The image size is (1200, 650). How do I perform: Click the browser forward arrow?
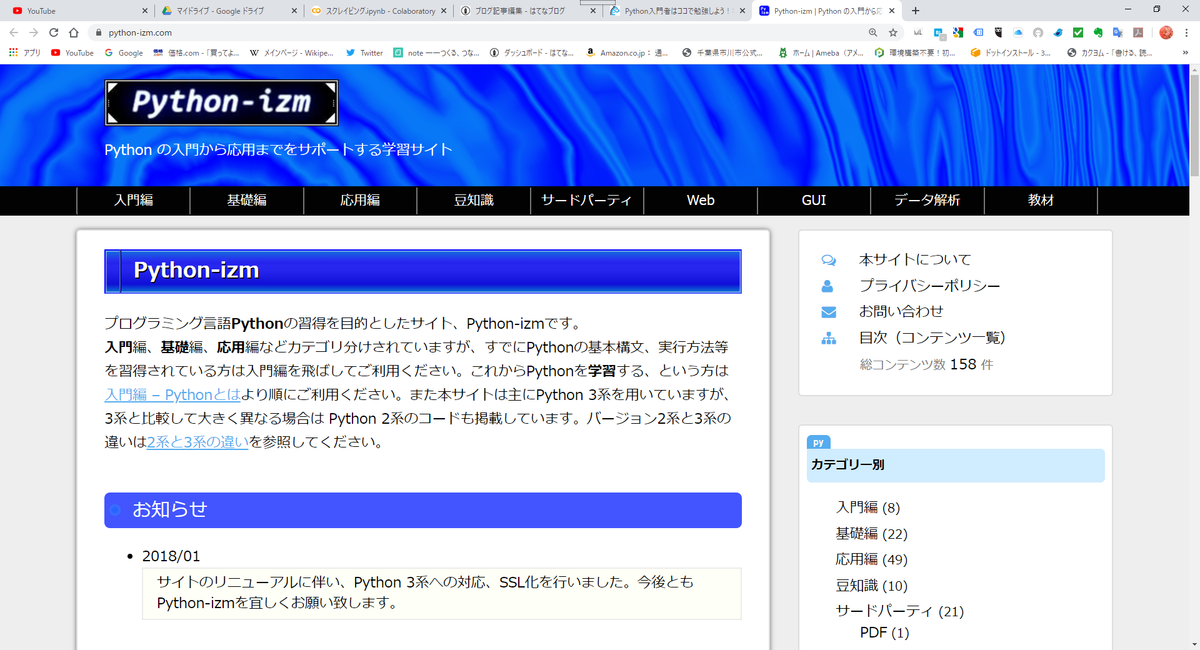coord(35,32)
